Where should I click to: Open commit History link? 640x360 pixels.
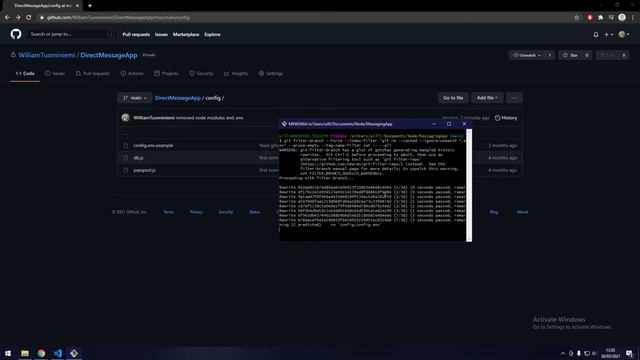(506, 118)
